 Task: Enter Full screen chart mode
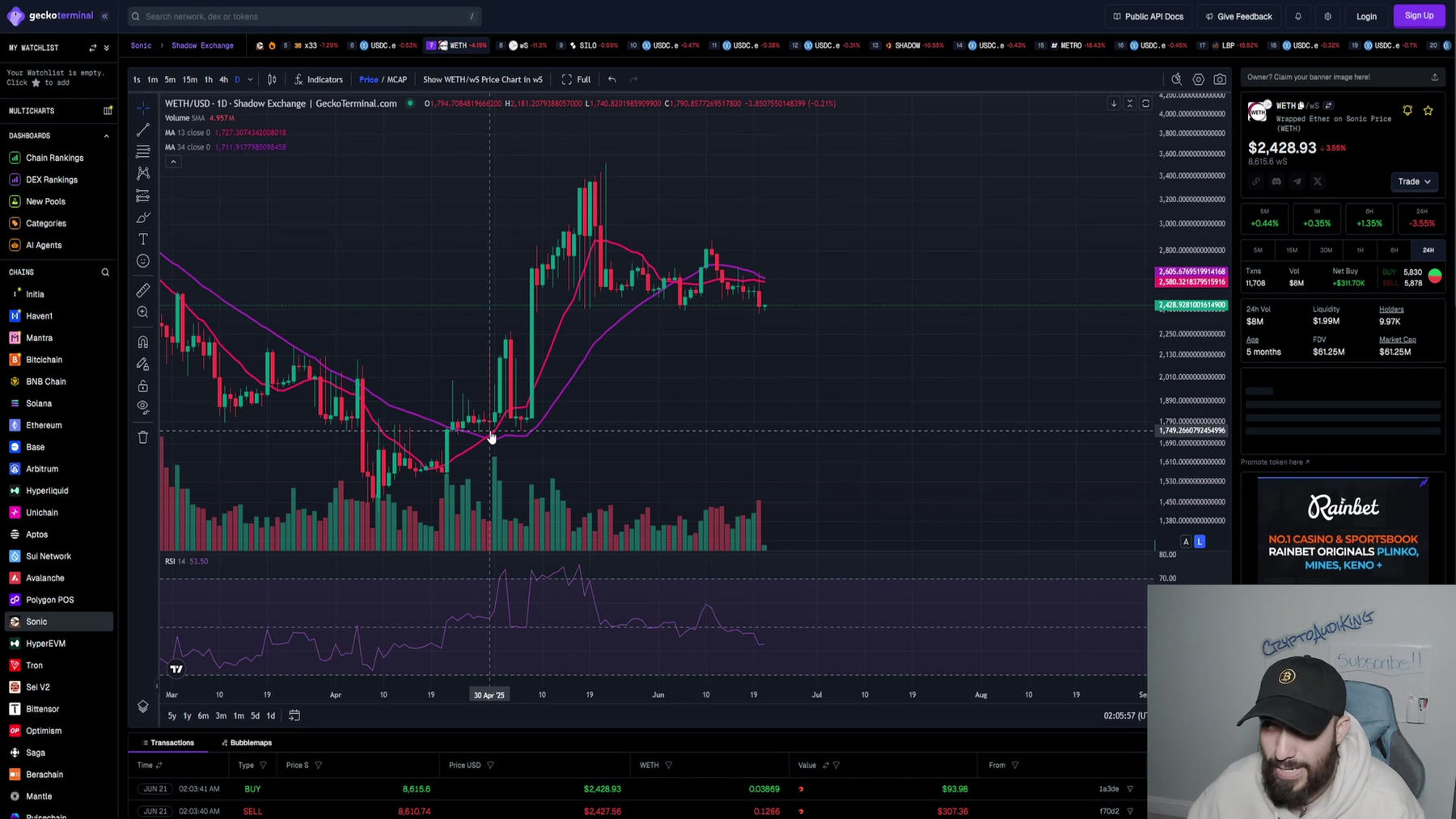tap(576, 79)
